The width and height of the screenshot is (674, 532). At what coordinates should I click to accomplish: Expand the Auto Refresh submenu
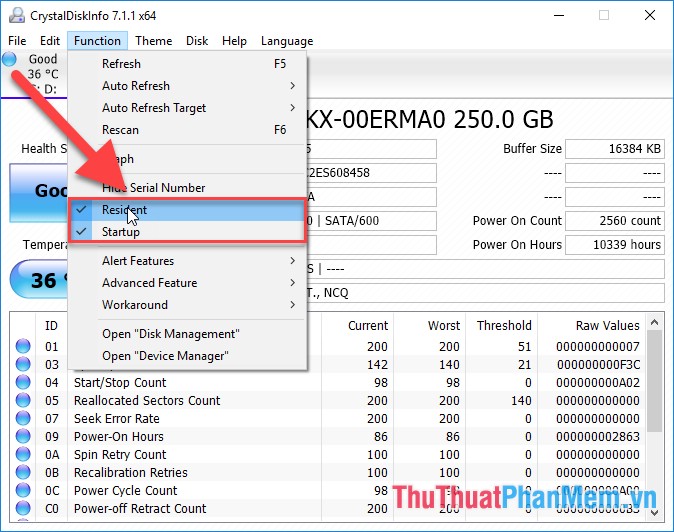(187, 86)
